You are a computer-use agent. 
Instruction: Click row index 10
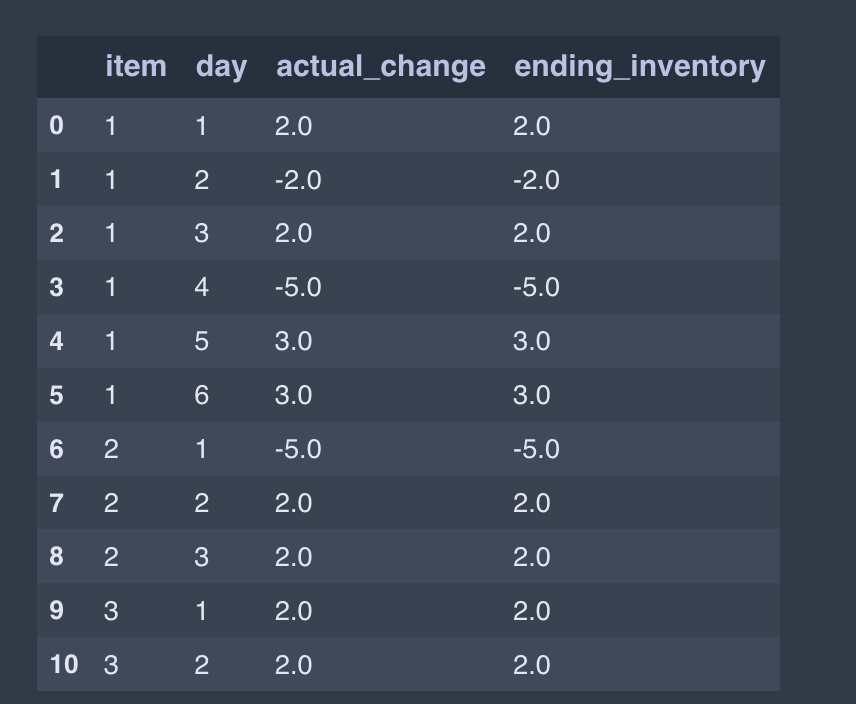(x=64, y=665)
